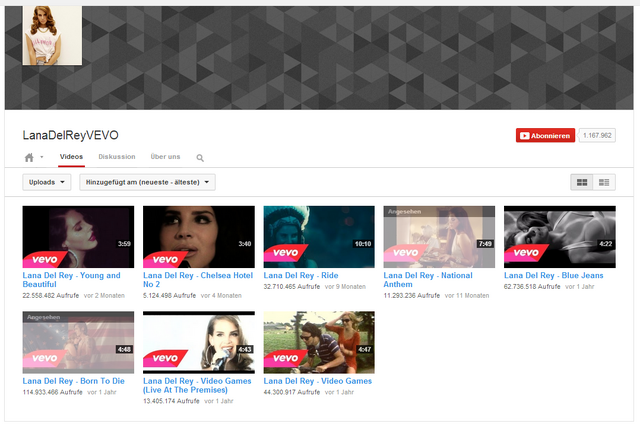Open the Diskussion tab
Screen dimensions: 640x427
click(117, 157)
